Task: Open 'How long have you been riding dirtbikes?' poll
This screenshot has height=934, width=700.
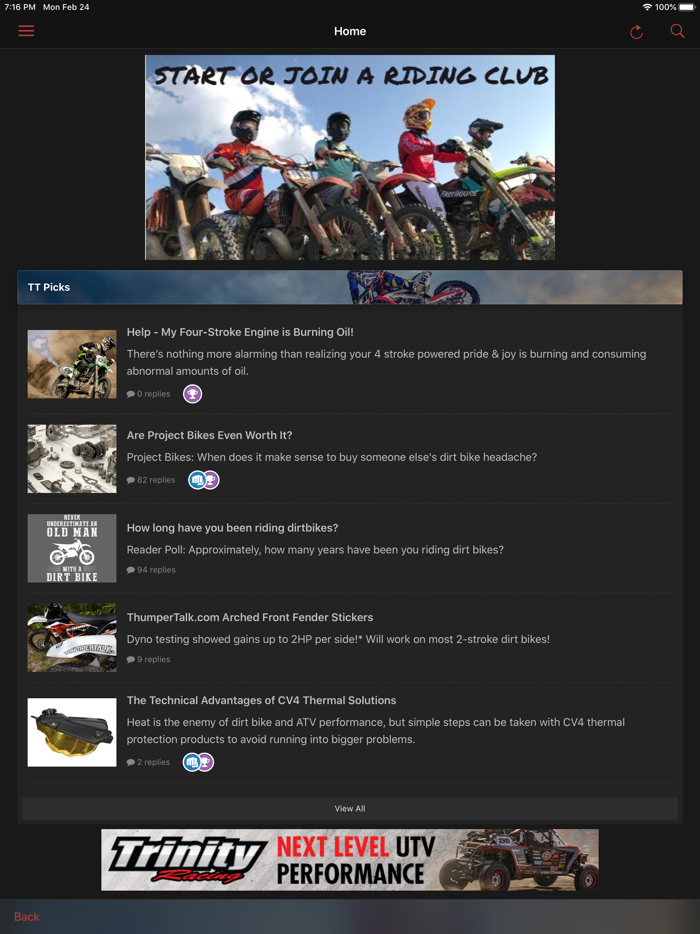Action: tap(232, 528)
